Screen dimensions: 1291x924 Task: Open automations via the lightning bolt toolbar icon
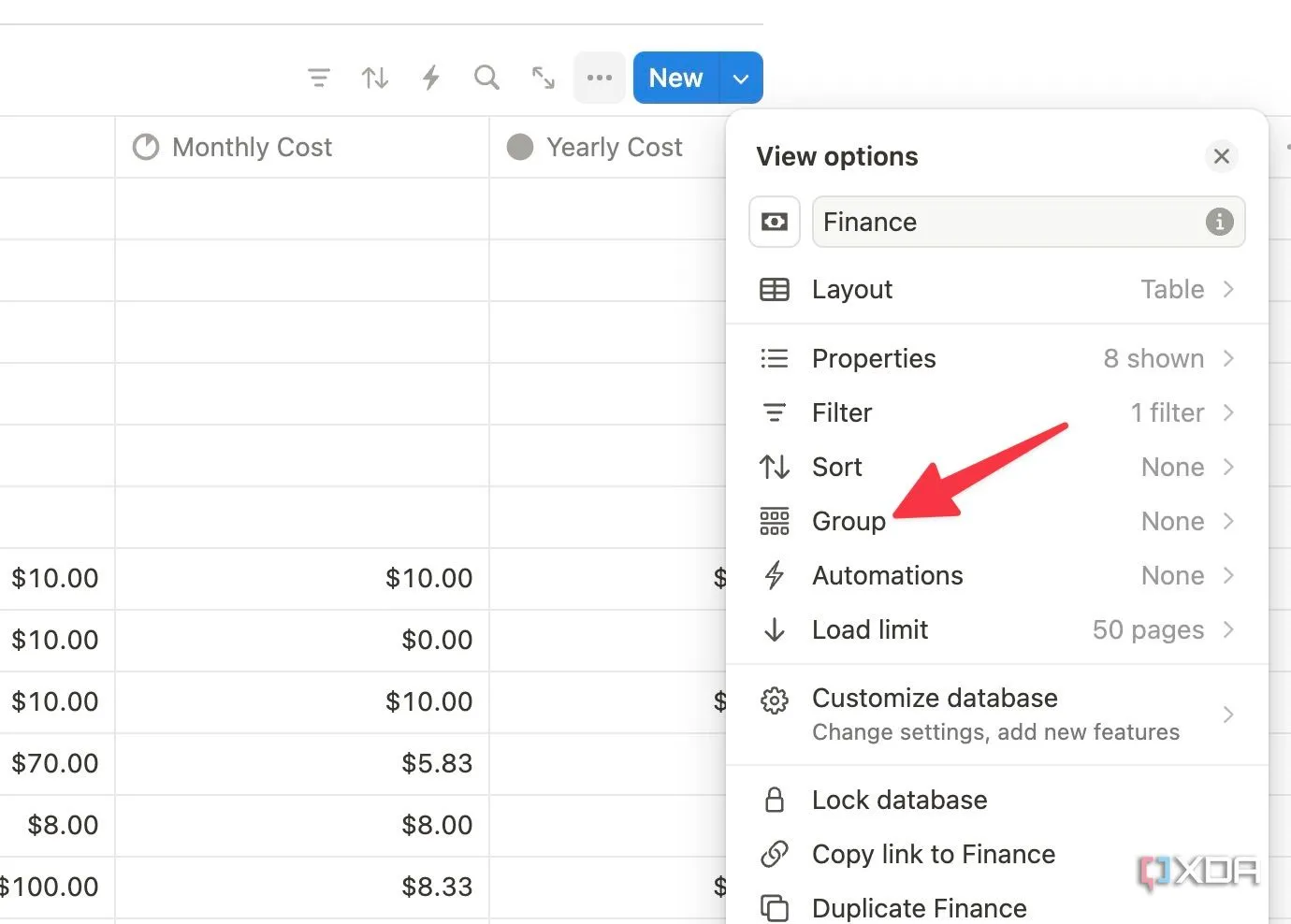(430, 78)
